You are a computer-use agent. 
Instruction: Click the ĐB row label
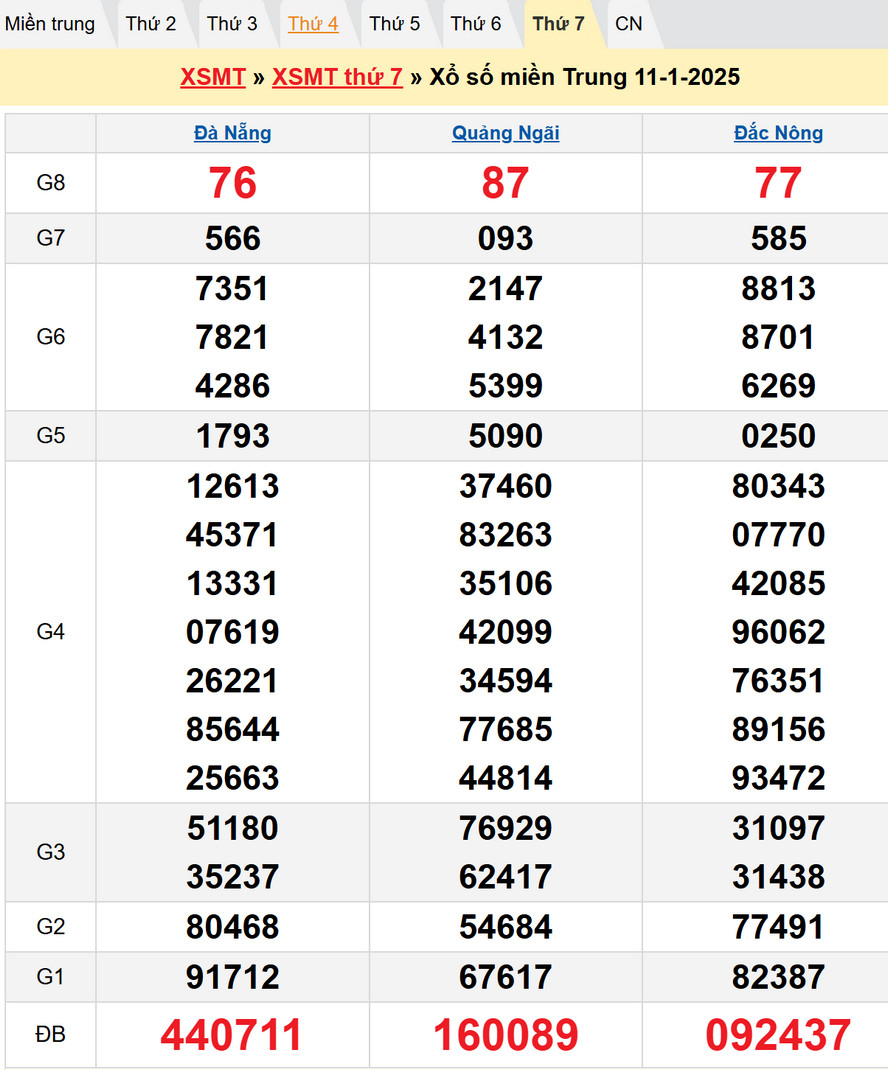coord(51,1035)
